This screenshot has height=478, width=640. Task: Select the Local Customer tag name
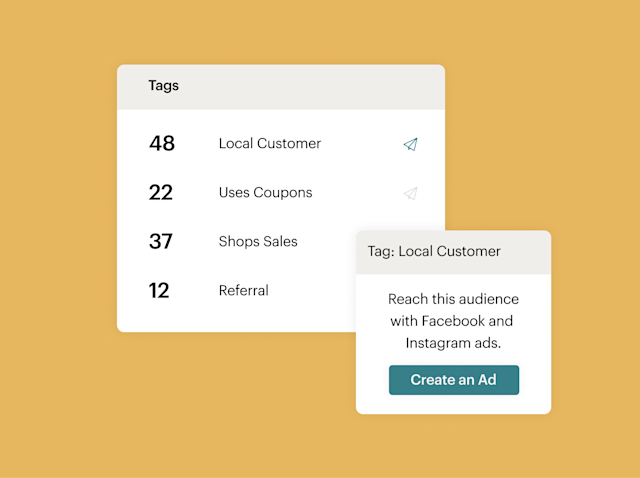(270, 144)
